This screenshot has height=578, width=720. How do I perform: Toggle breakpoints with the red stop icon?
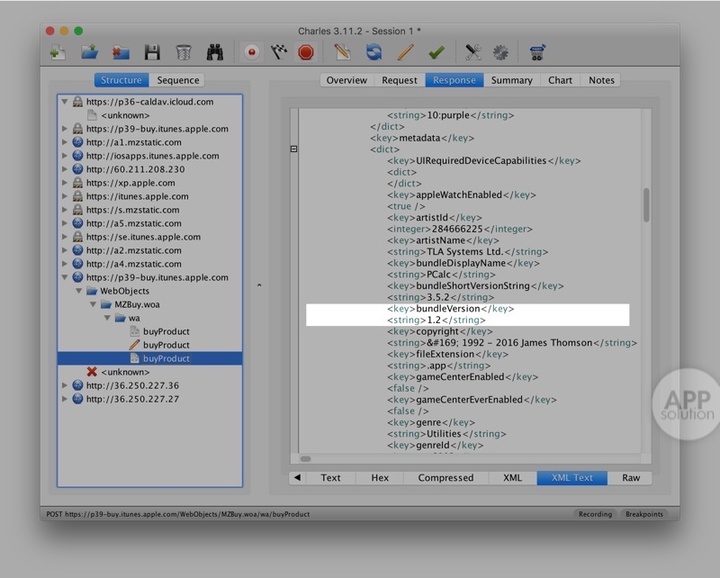pos(306,52)
